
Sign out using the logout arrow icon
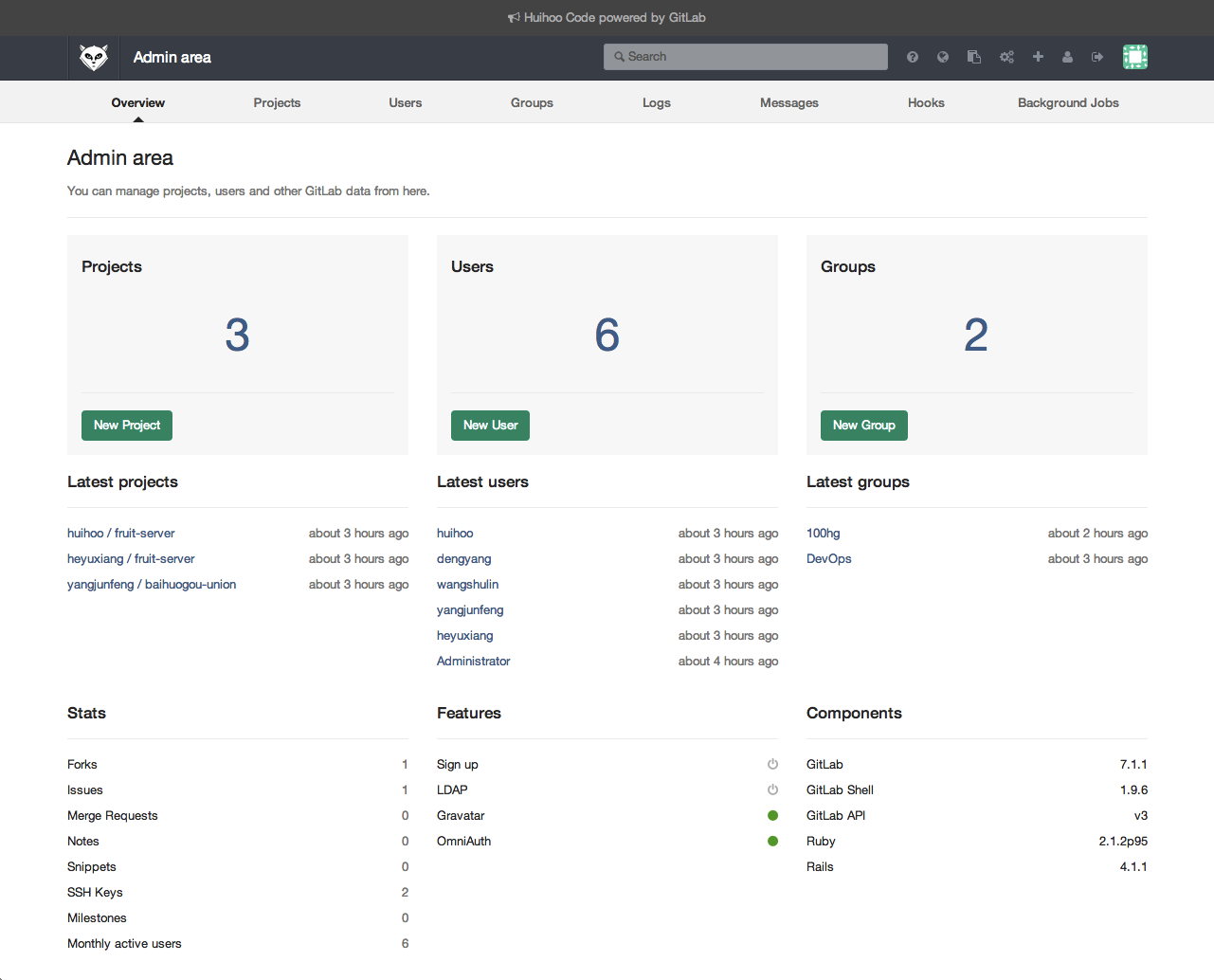(x=1097, y=57)
